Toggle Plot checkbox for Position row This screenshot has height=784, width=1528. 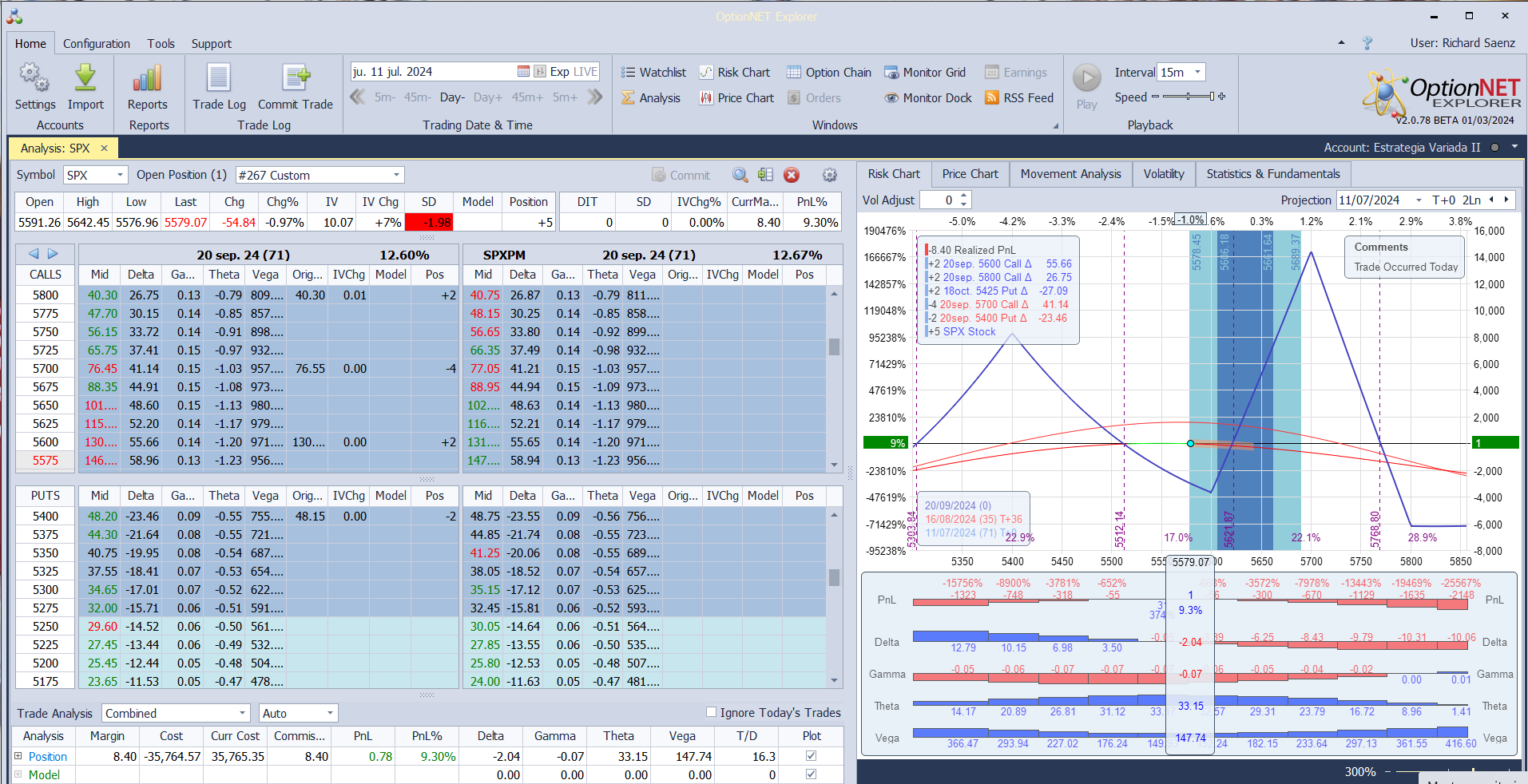pos(812,756)
